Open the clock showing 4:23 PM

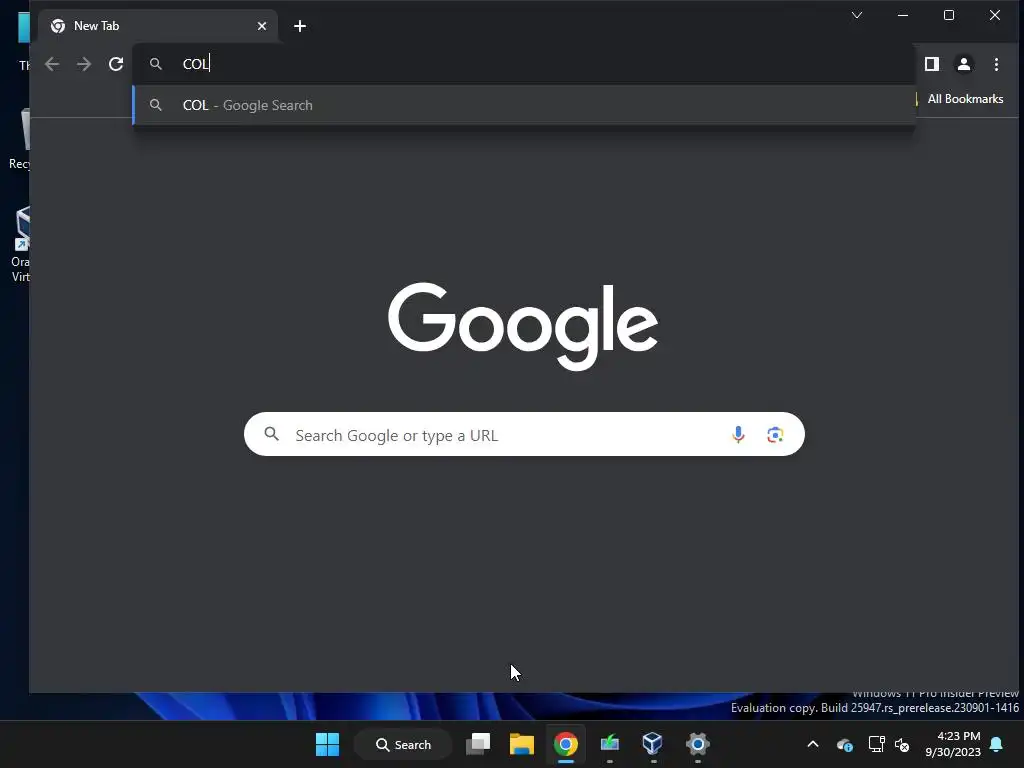coord(953,744)
